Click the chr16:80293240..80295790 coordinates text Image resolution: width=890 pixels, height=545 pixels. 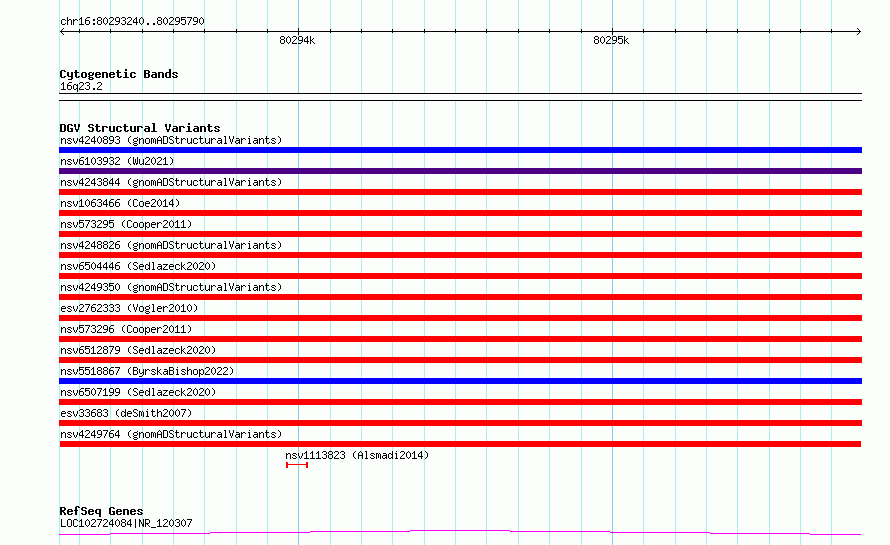point(132,21)
